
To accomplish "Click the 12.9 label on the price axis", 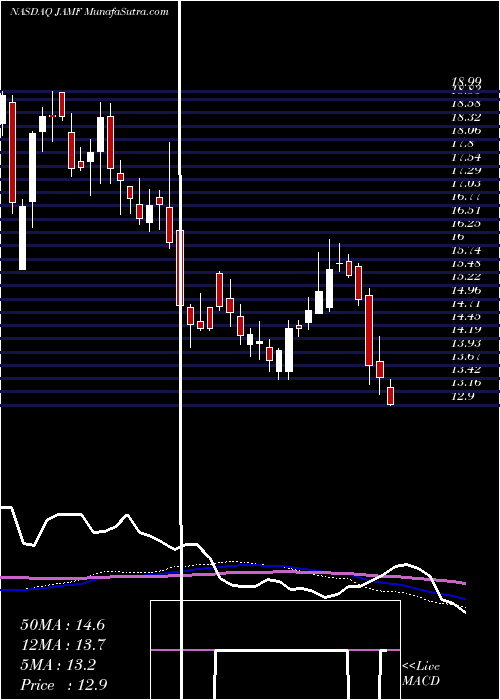I will click(462, 396).
